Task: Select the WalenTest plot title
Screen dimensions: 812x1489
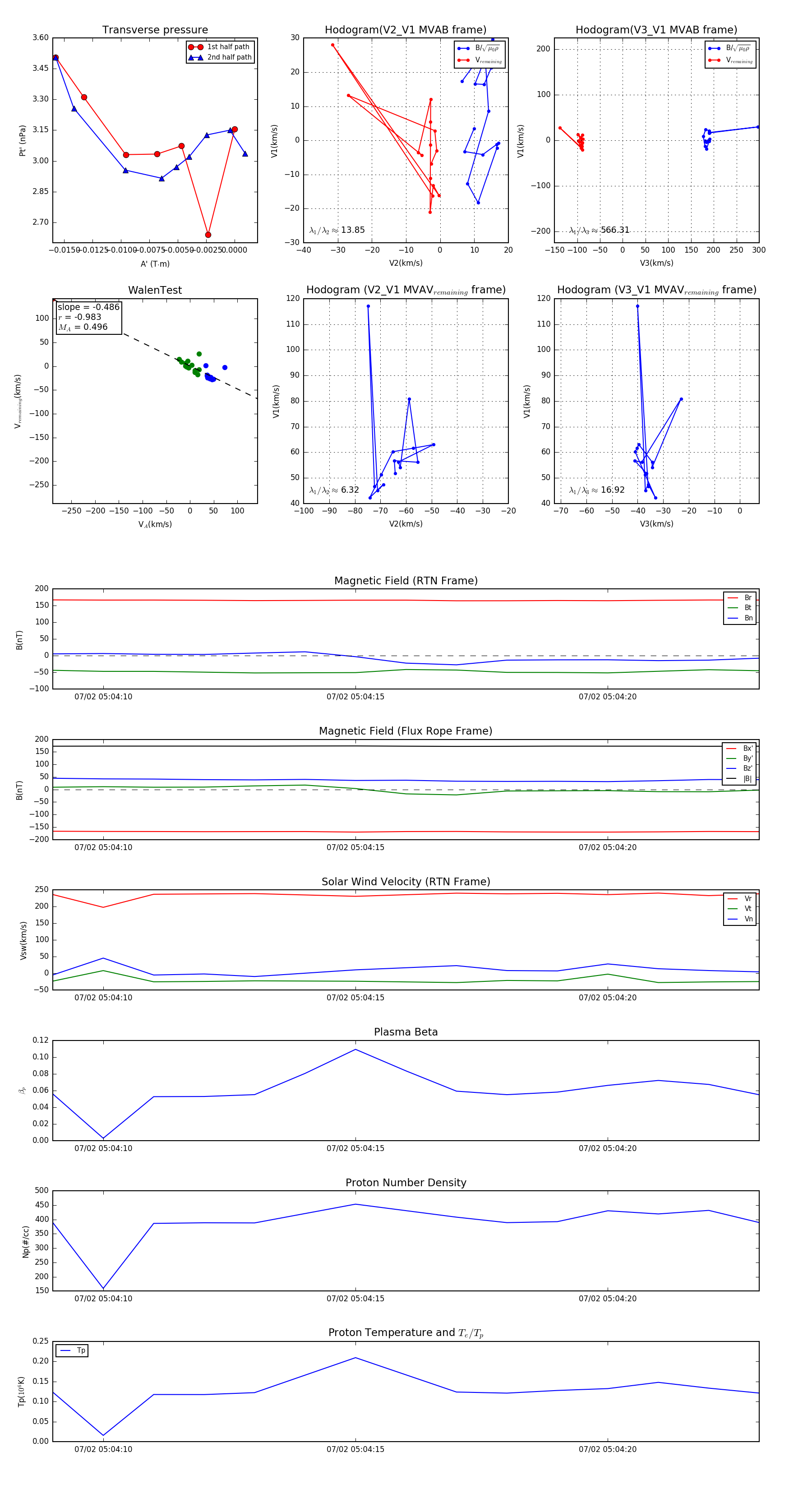Action: pos(155,290)
